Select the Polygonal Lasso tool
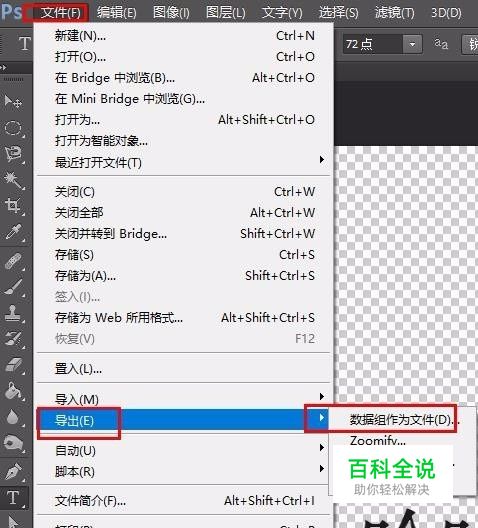 coord(13,154)
